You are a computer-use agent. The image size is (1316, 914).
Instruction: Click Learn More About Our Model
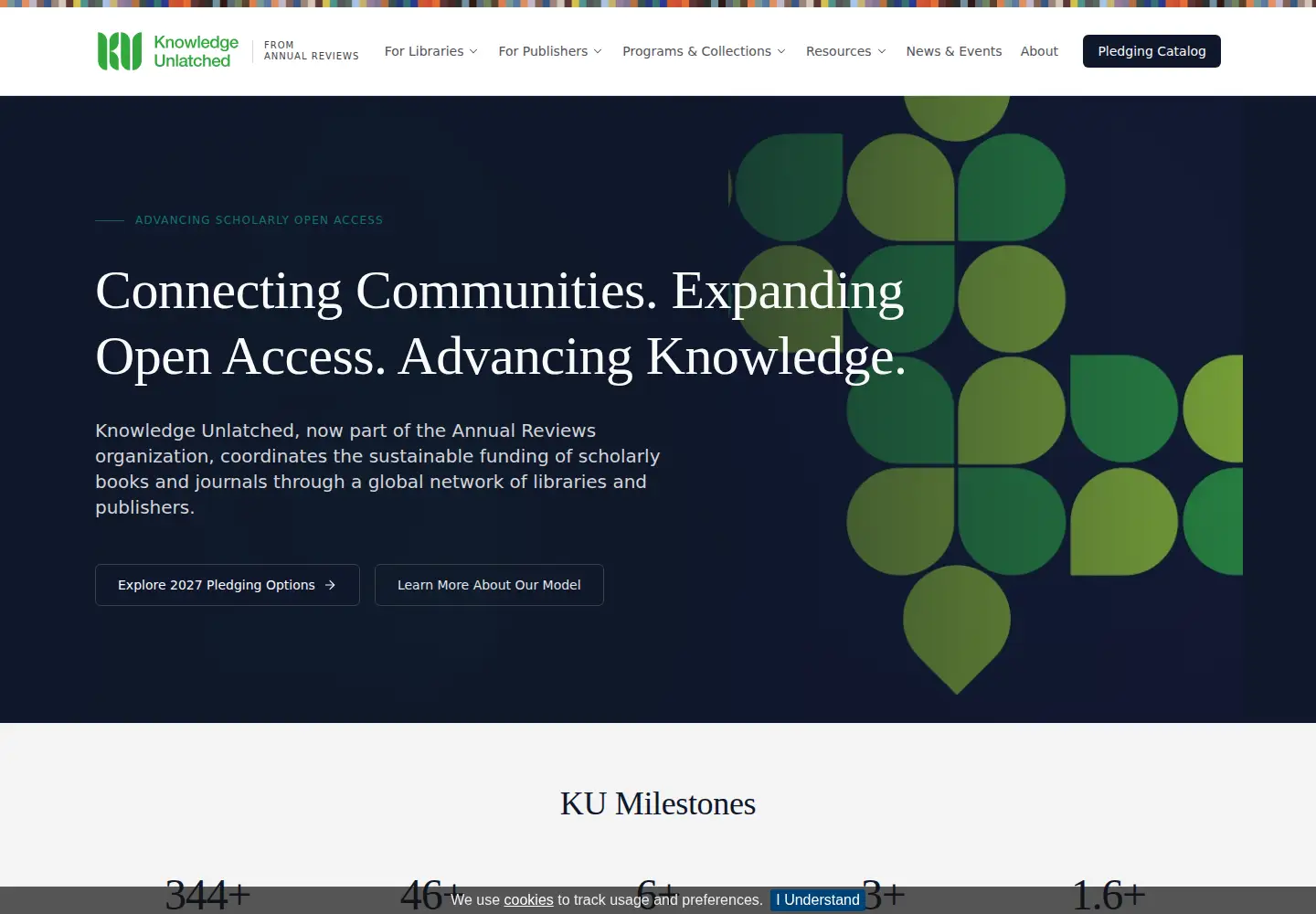tap(489, 585)
